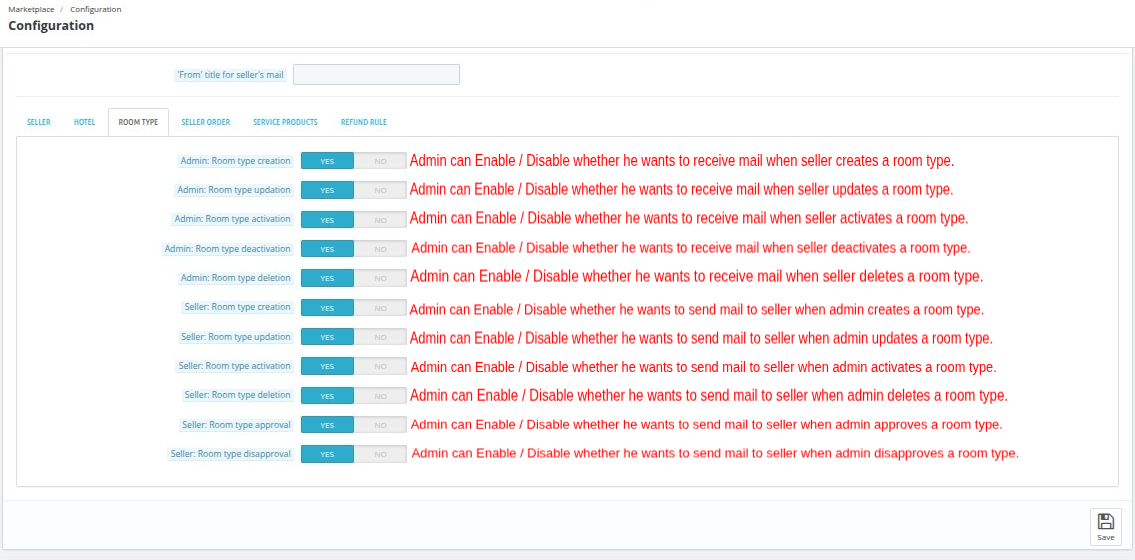The image size is (1135, 560).
Task: Set Admin: Room type deactivation to NO
Action: (x=380, y=249)
